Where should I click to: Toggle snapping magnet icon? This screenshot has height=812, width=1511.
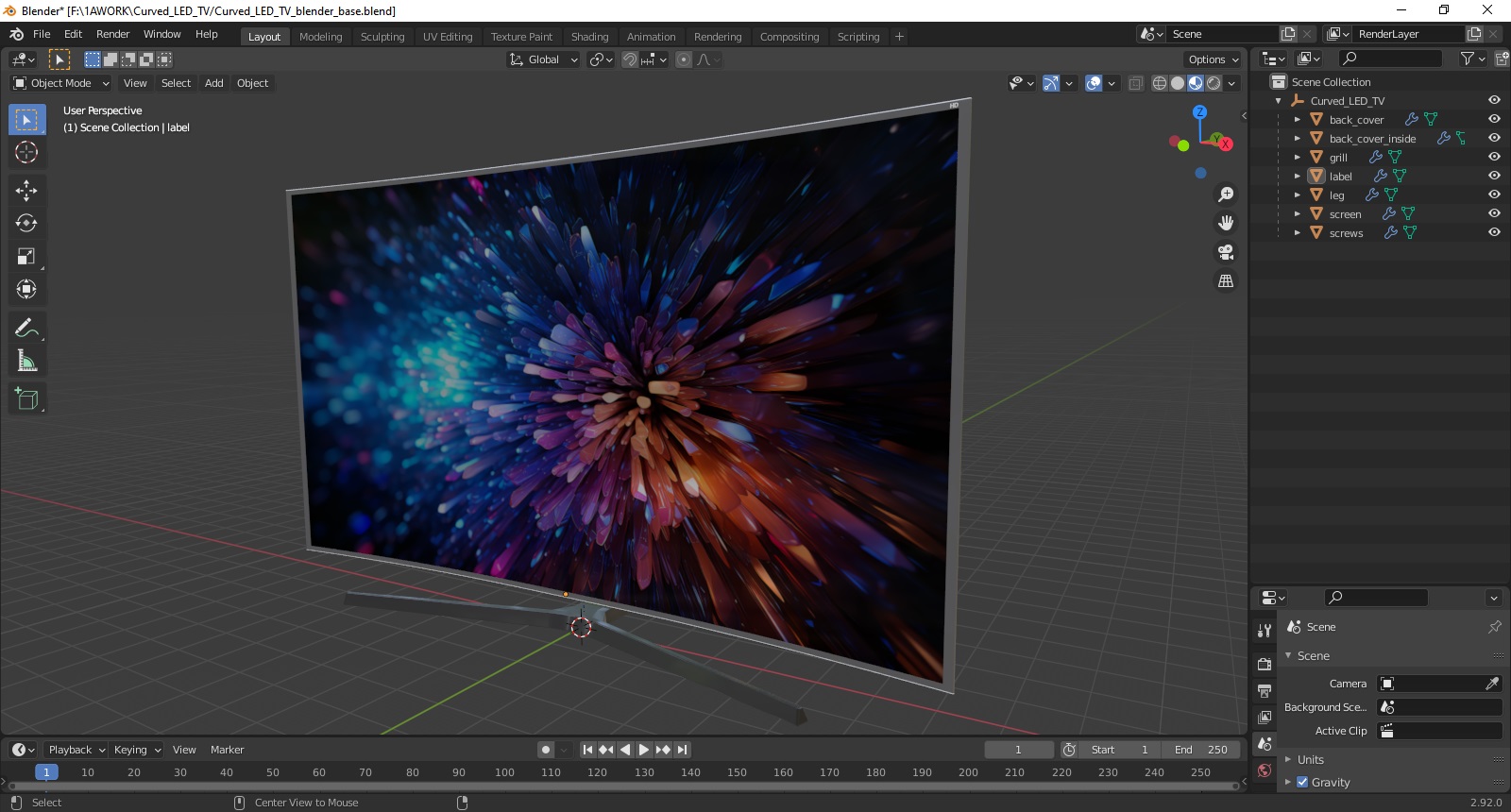(629, 59)
